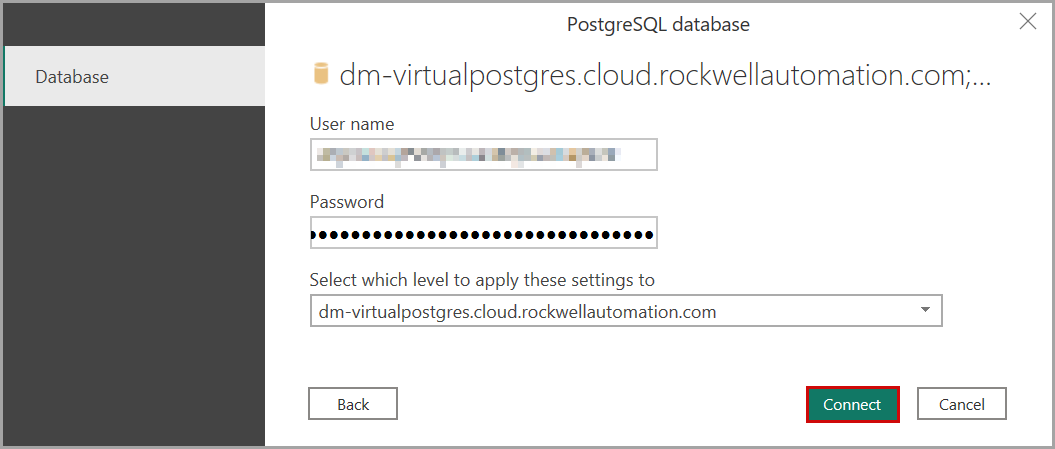
Task: Click the Connect button
Action: pos(852,404)
